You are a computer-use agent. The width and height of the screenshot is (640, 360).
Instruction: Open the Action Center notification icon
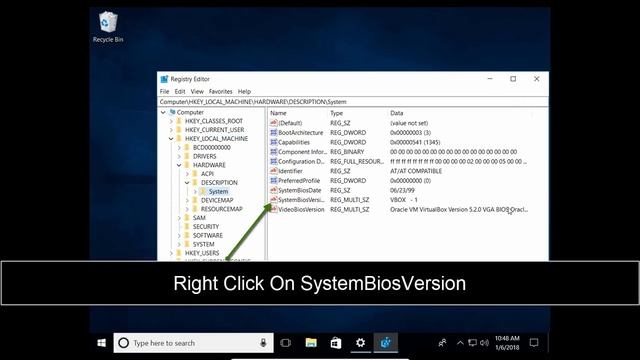point(534,343)
